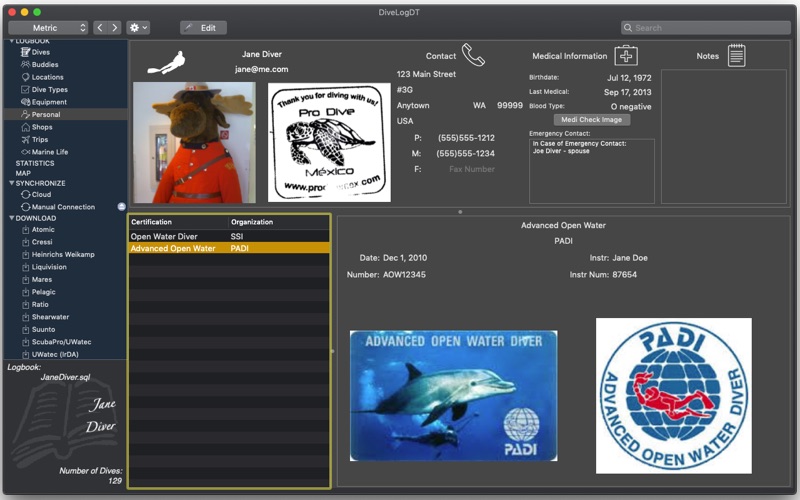The height and width of the screenshot is (500, 800).
Task: Open the STATISTICS section
Action: click(35, 163)
